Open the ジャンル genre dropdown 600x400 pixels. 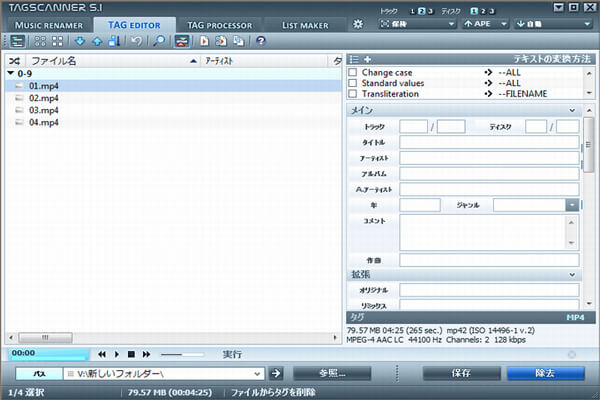[x=572, y=205]
